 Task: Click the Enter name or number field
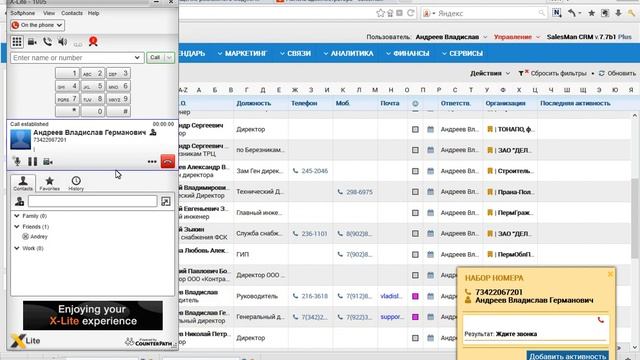(x=73, y=58)
